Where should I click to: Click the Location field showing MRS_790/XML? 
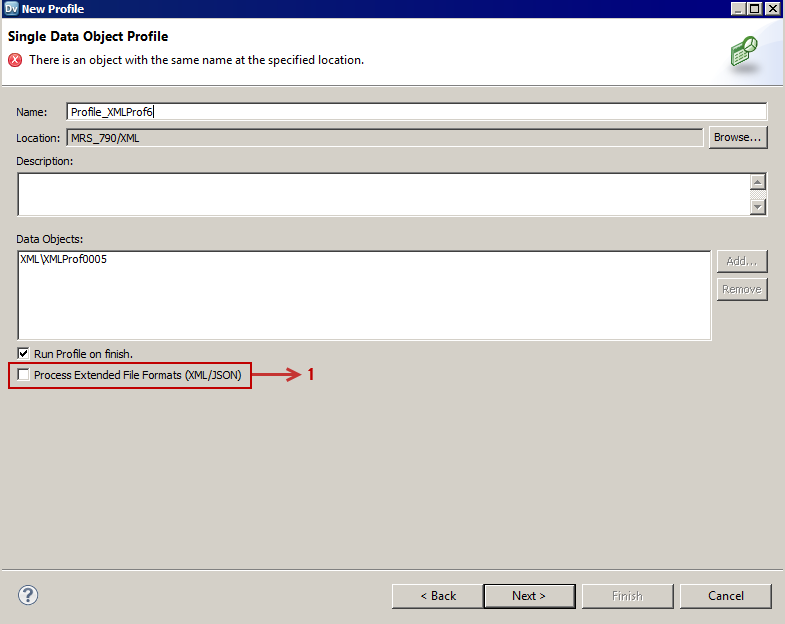click(384, 138)
